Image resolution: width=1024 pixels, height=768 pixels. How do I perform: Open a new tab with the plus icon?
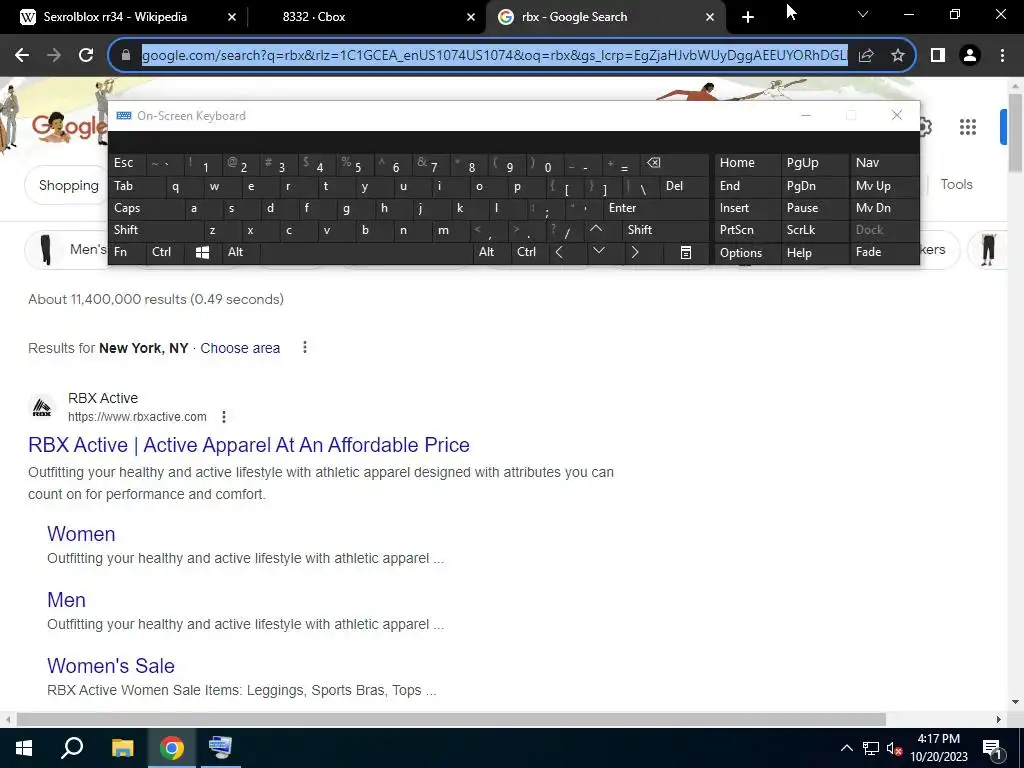point(748,17)
